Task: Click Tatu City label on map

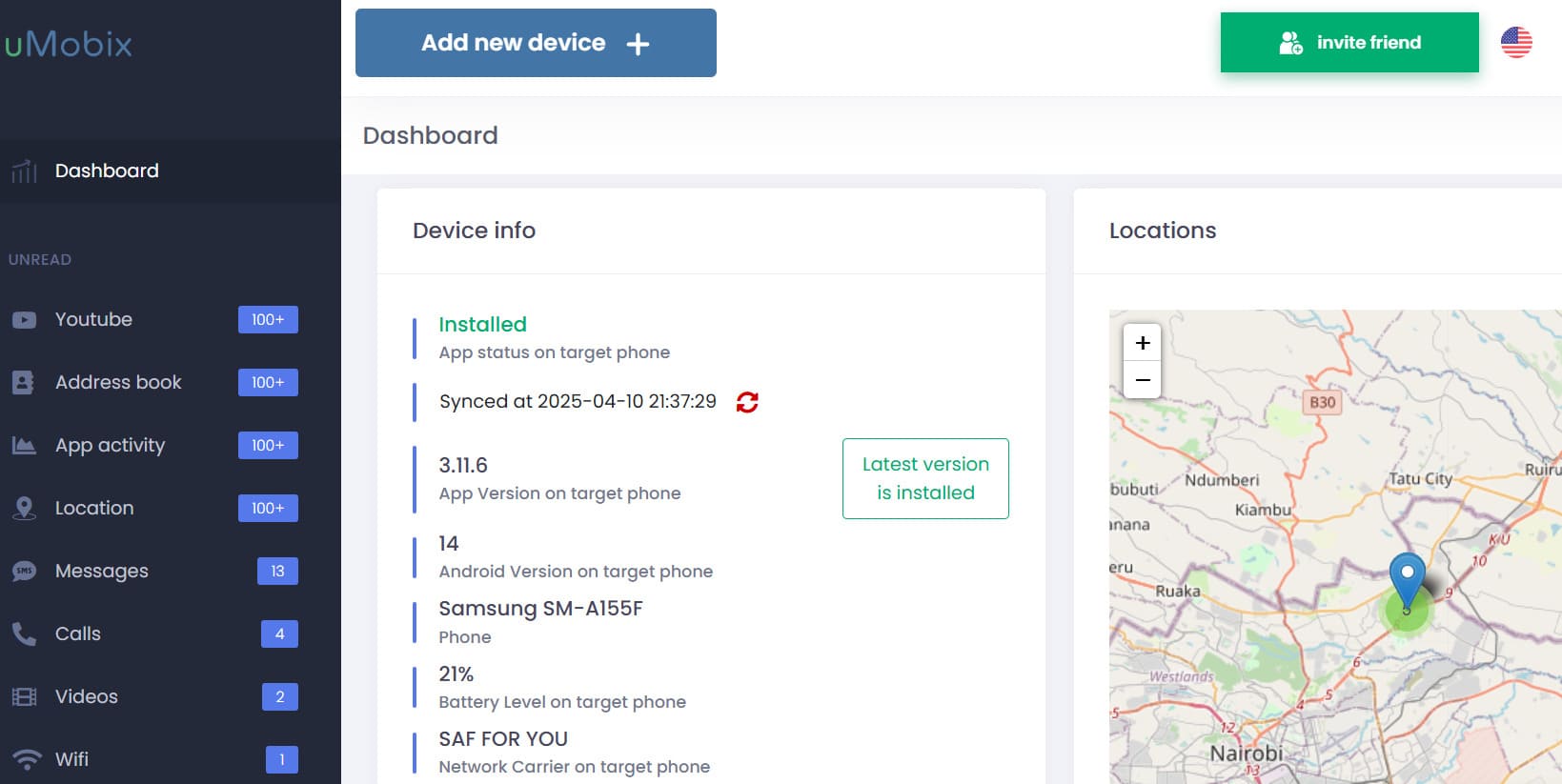Action: [1421, 478]
